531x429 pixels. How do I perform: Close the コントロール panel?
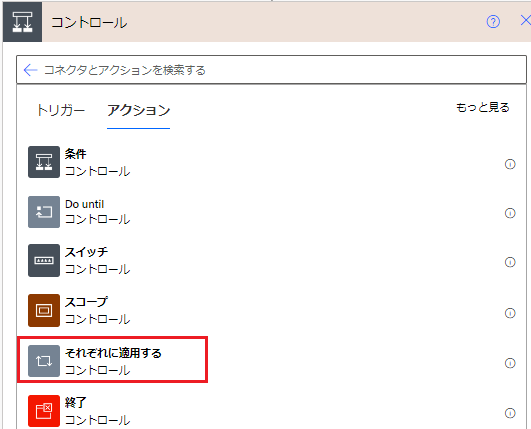click(x=525, y=21)
